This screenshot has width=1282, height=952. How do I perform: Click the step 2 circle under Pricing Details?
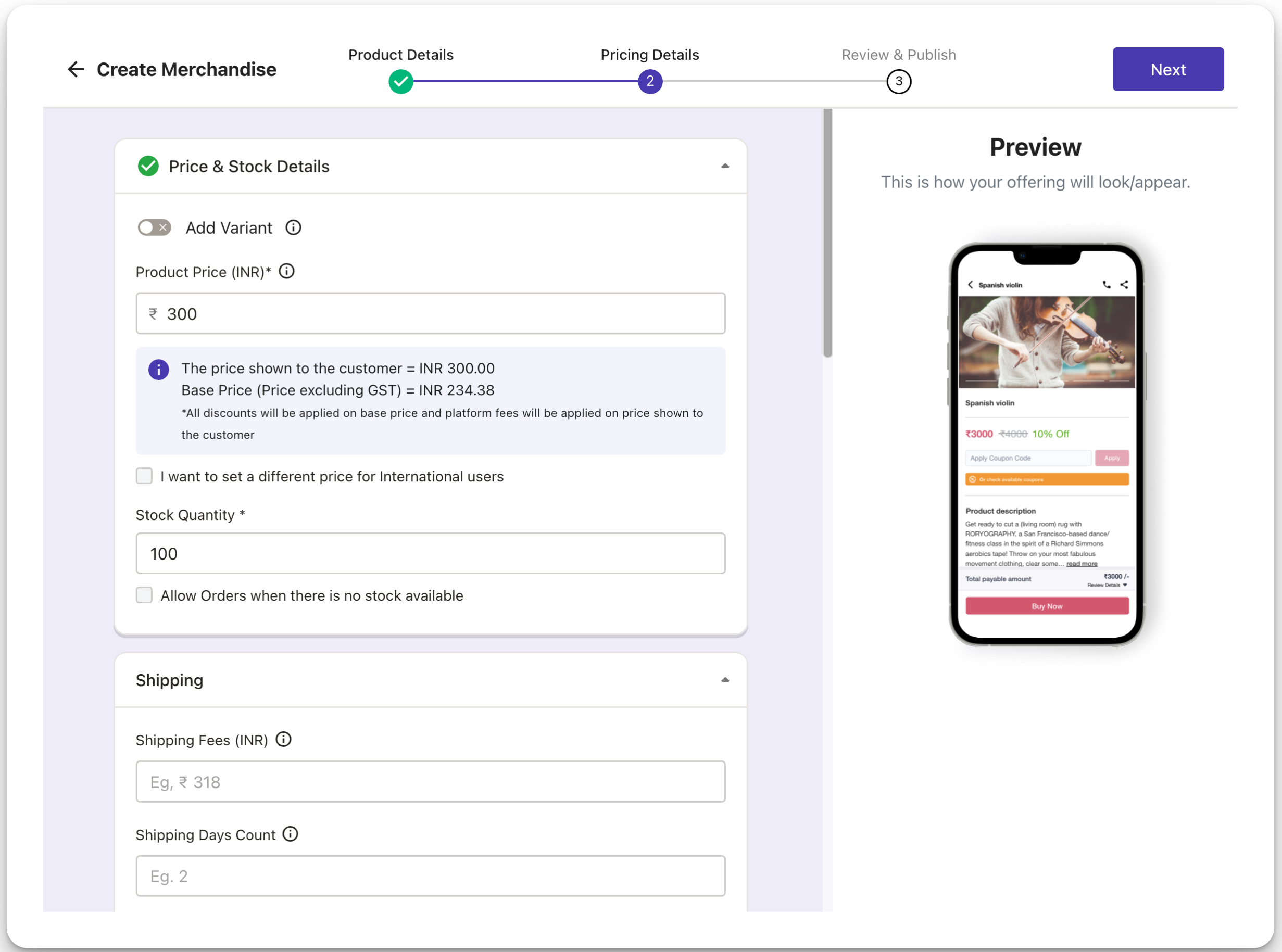click(x=650, y=81)
